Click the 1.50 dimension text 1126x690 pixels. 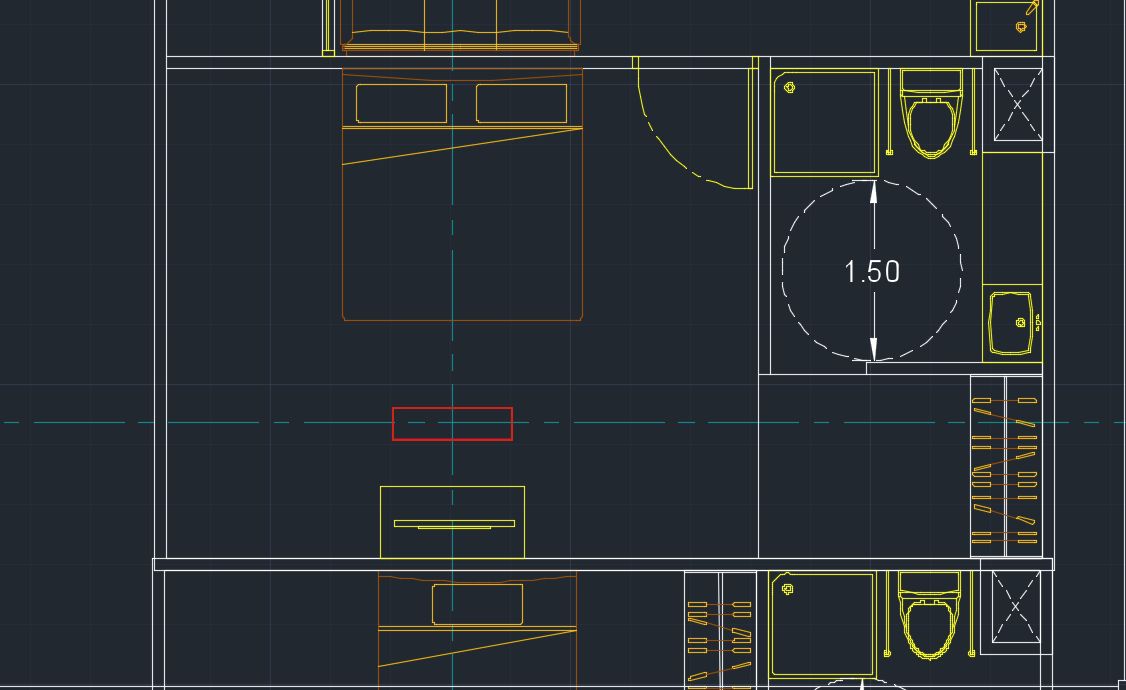click(x=872, y=272)
